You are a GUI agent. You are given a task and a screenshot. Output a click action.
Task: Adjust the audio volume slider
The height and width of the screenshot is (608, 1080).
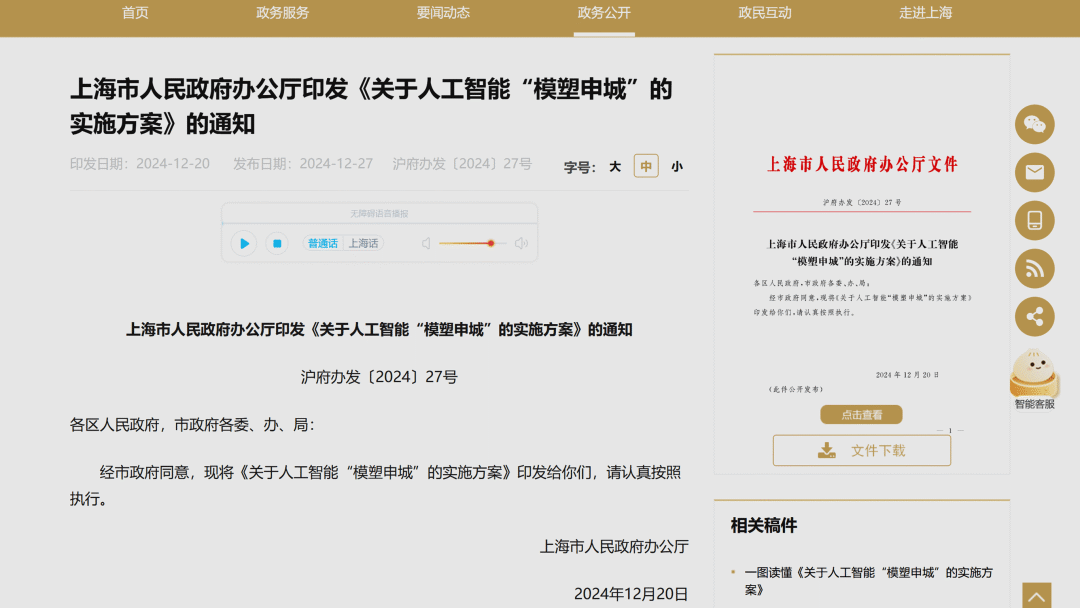click(x=472, y=243)
